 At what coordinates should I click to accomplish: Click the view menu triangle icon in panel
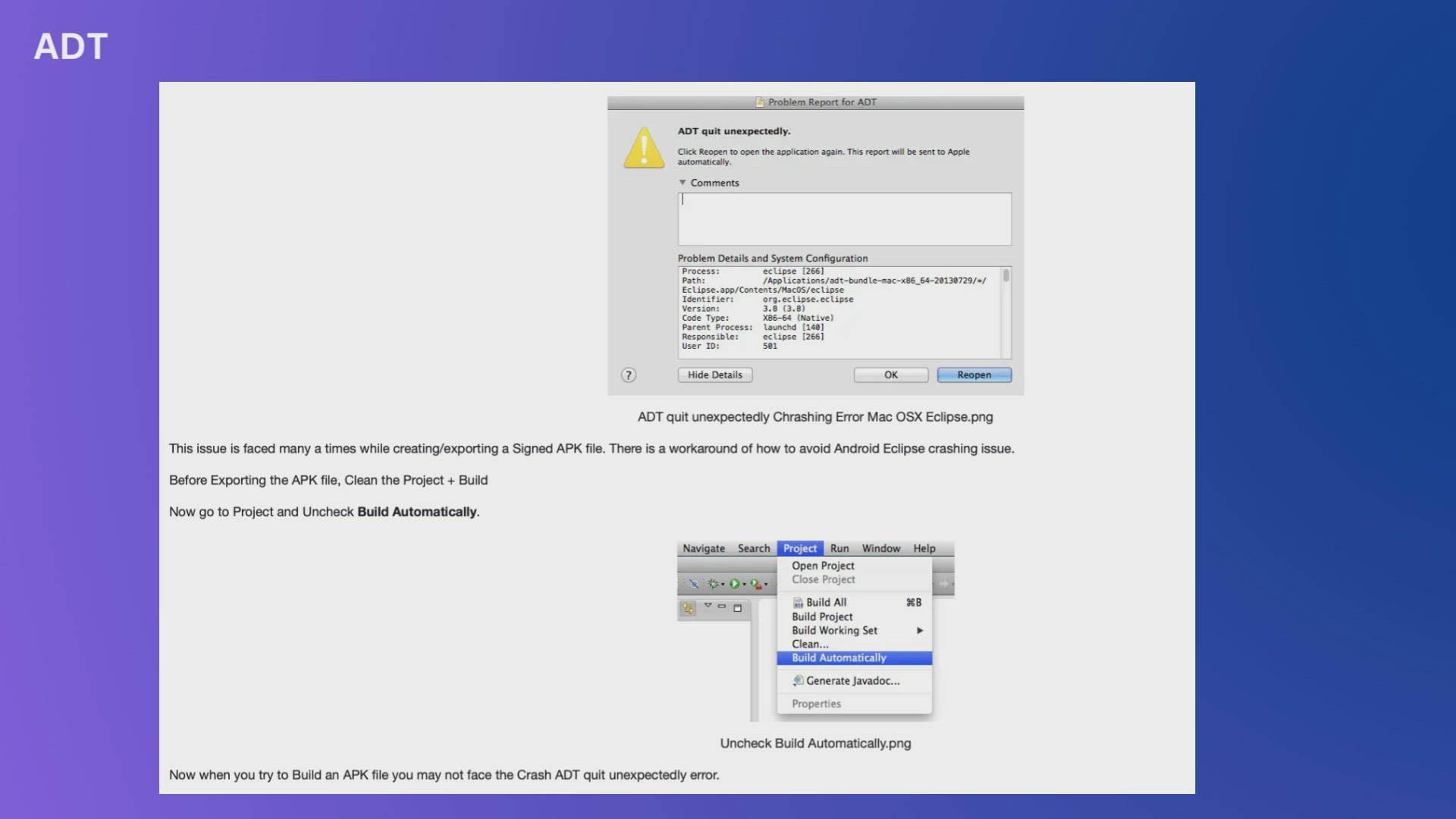[708, 605]
